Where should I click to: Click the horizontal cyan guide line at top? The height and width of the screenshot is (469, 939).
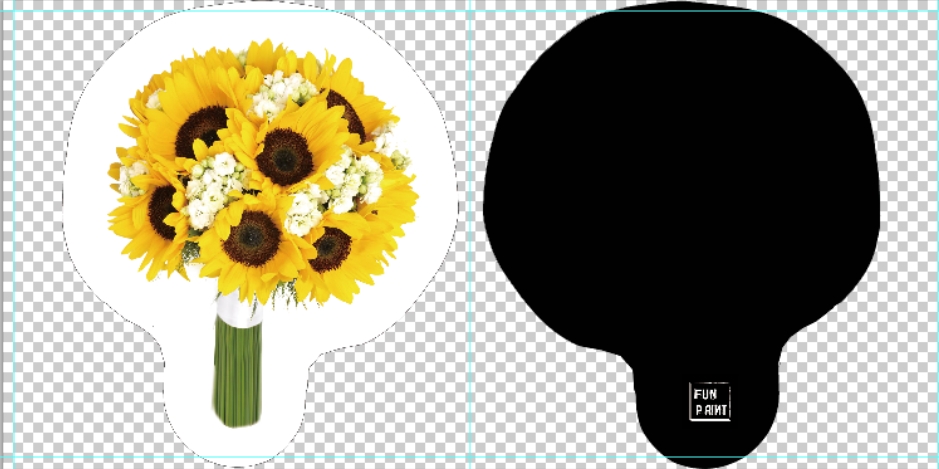coord(300,11)
